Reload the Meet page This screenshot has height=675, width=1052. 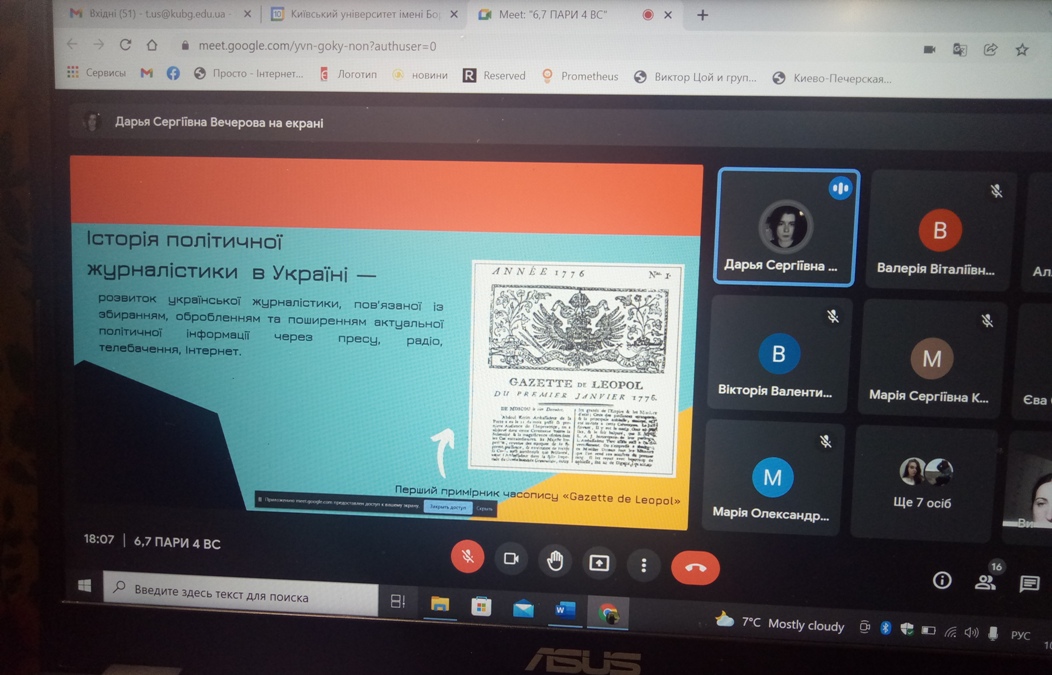point(125,45)
